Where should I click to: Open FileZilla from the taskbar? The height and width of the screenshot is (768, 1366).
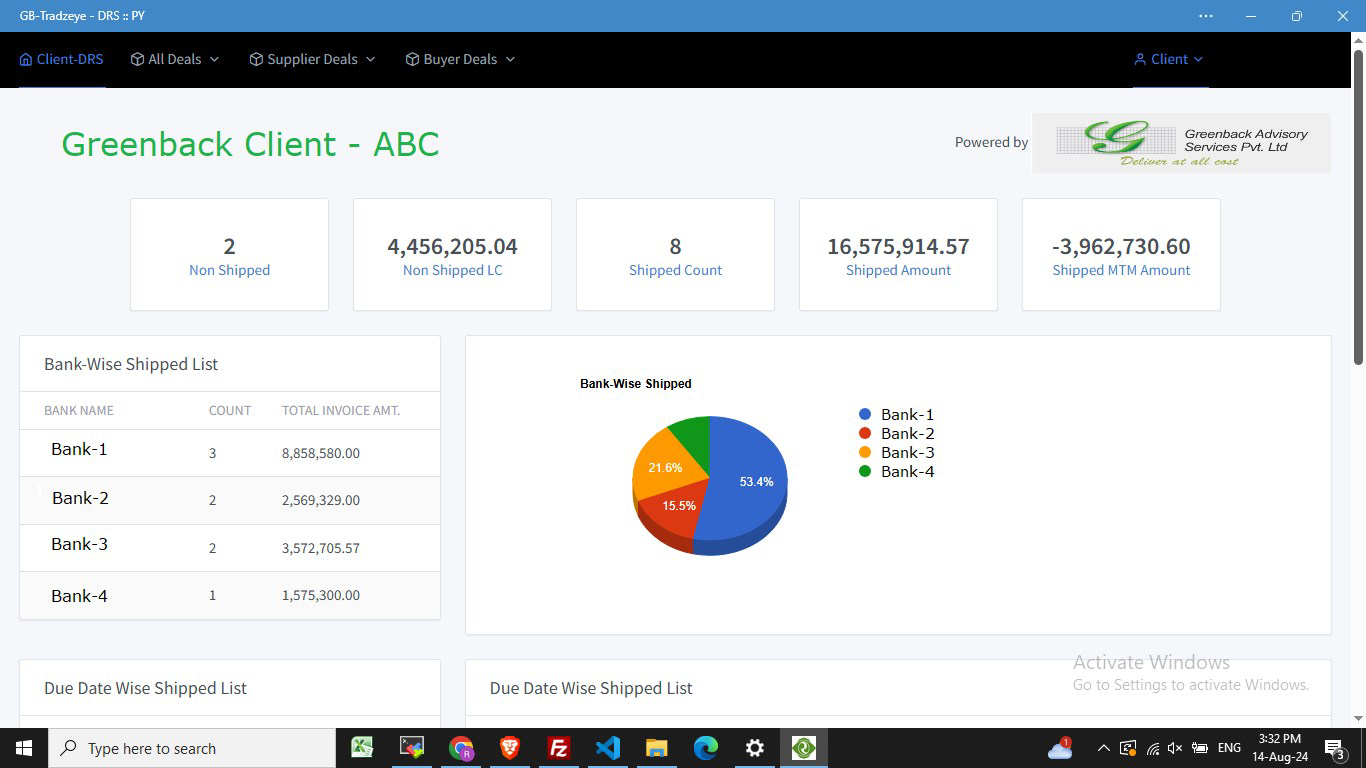click(x=558, y=748)
